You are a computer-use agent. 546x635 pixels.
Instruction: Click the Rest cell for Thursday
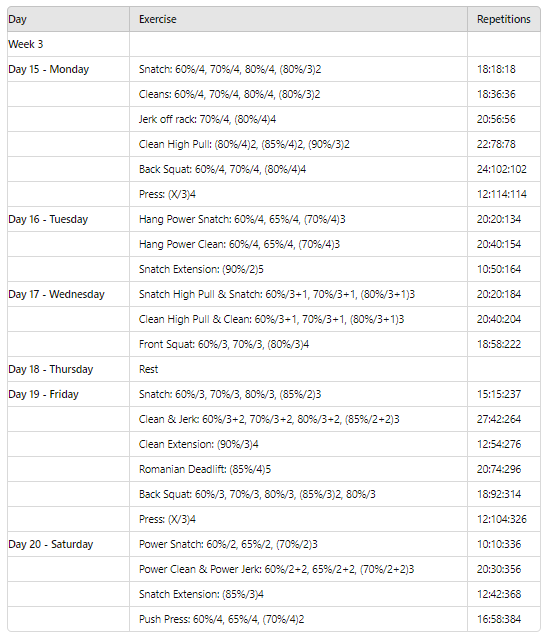[299, 369]
